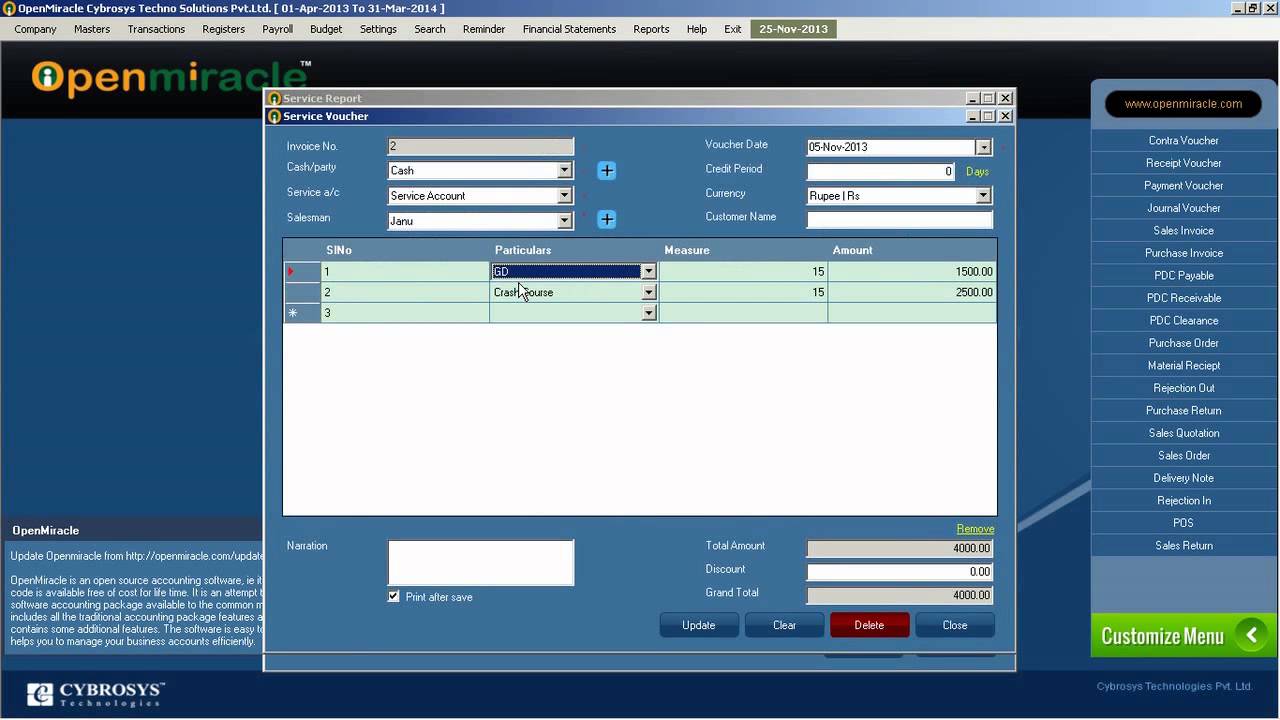Open the Payroll menu
The image size is (1280, 720).
coord(277,29)
